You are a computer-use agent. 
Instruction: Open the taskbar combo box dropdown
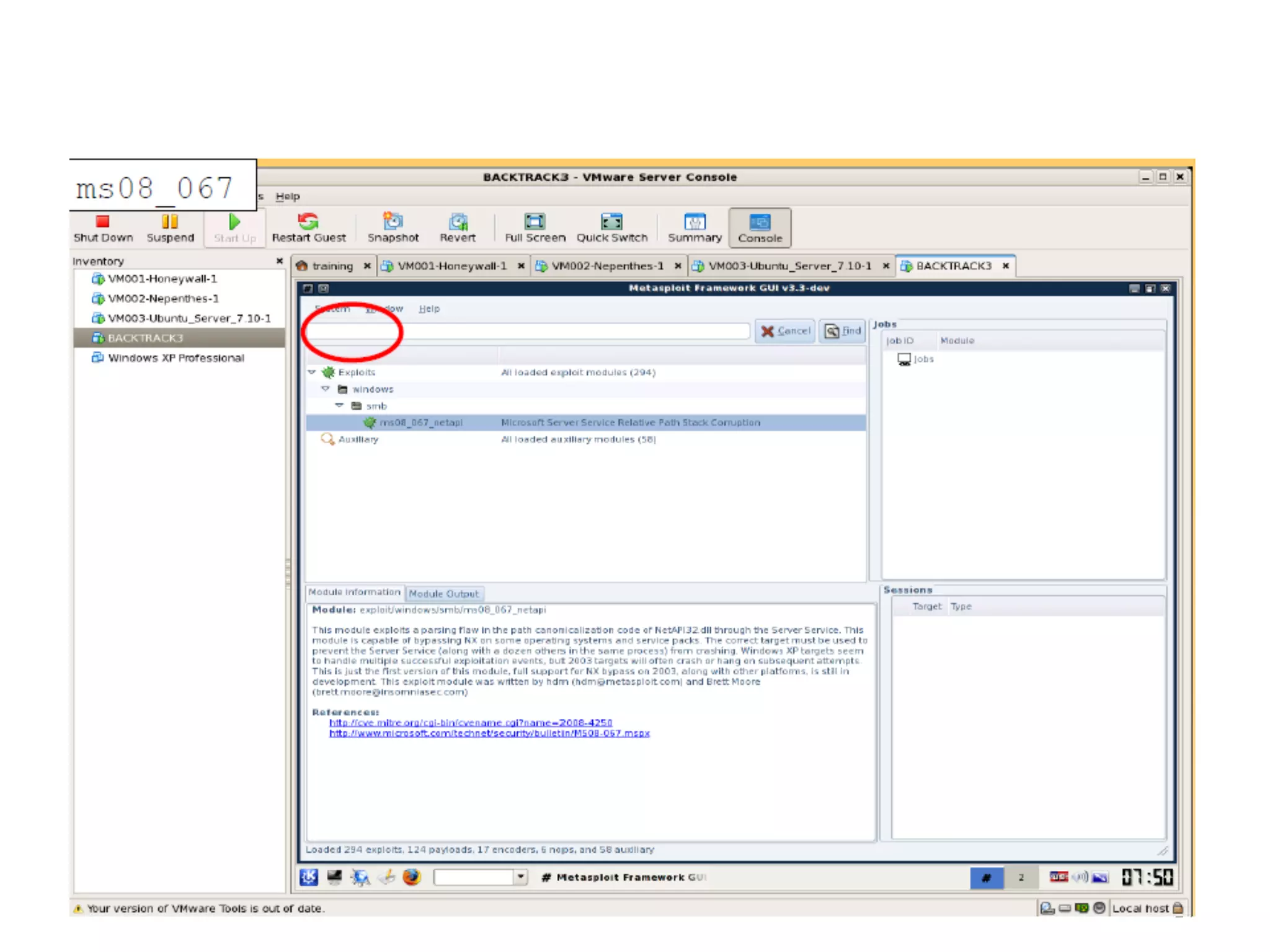(x=521, y=876)
